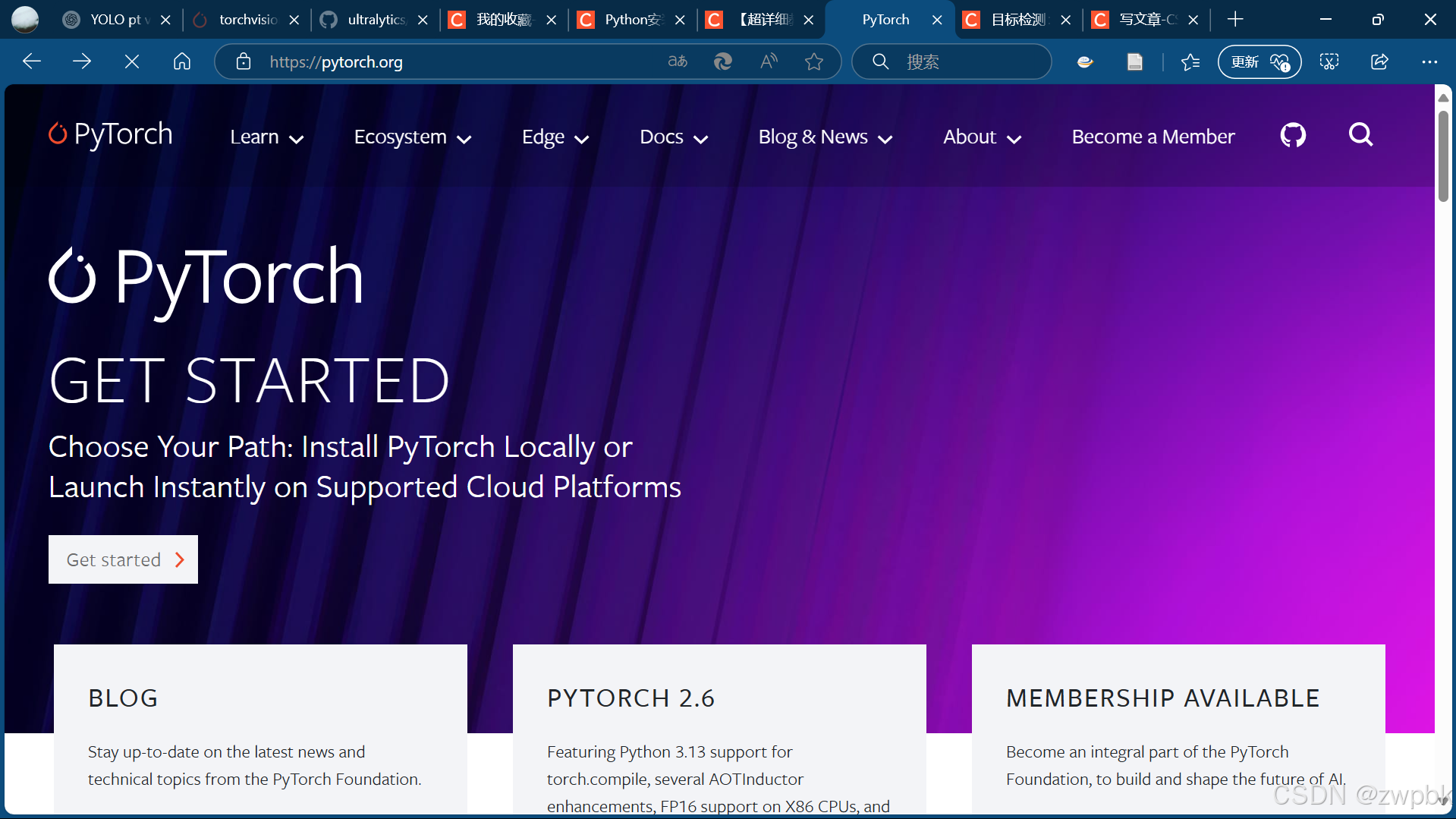The width and height of the screenshot is (1456, 819).
Task: Close the PyTorch tab
Action: pyautogui.click(x=937, y=20)
